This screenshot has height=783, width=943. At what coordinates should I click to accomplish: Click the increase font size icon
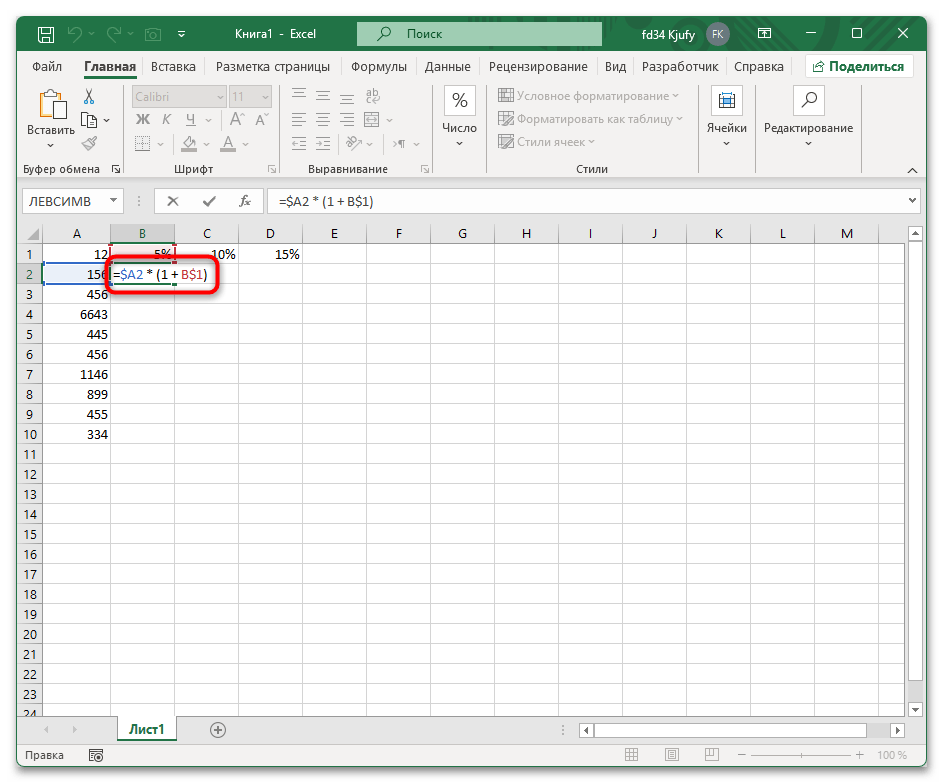[x=237, y=120]
